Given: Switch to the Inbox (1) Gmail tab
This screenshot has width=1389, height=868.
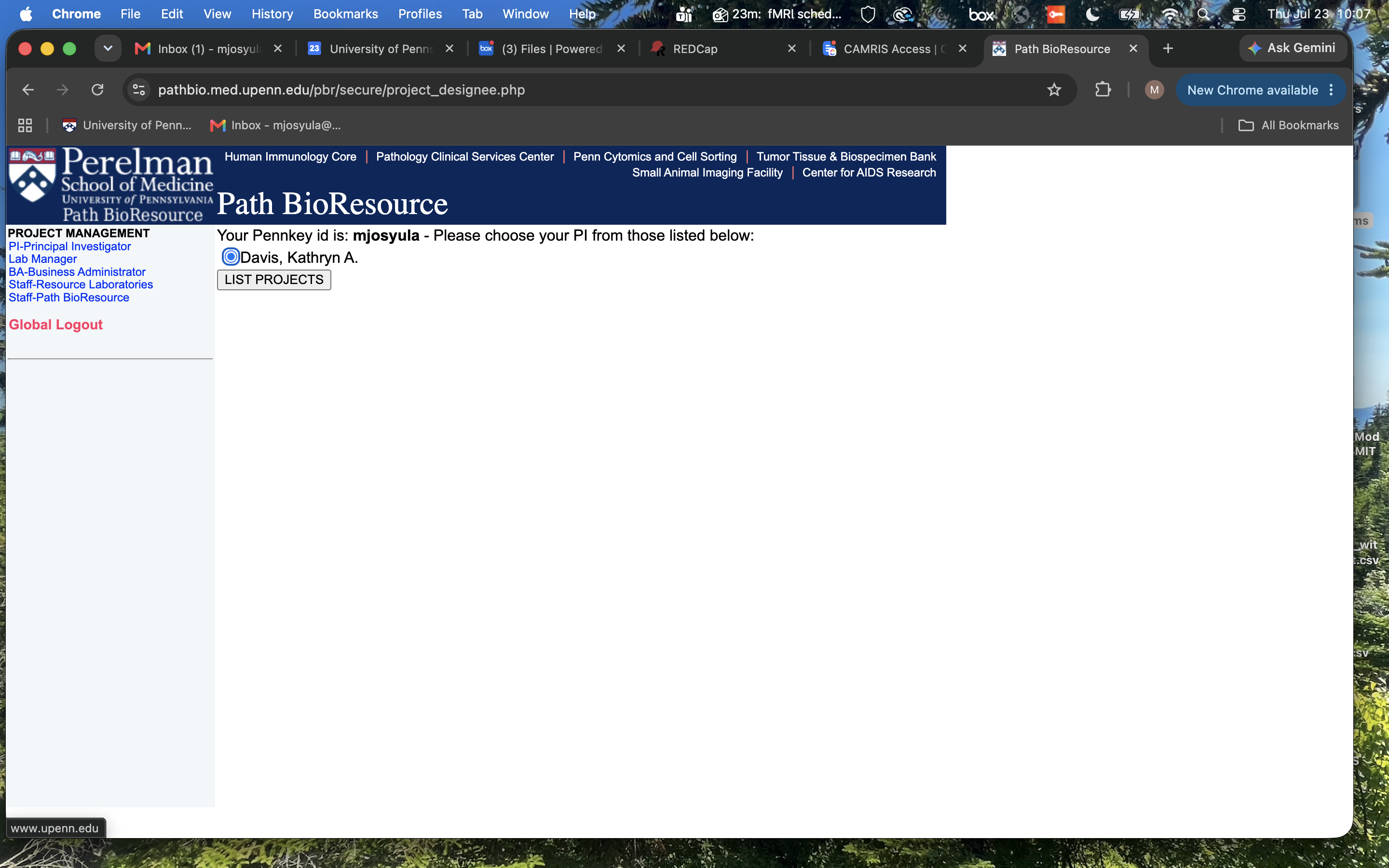Looking at the screenshot, I should (208, 49).
